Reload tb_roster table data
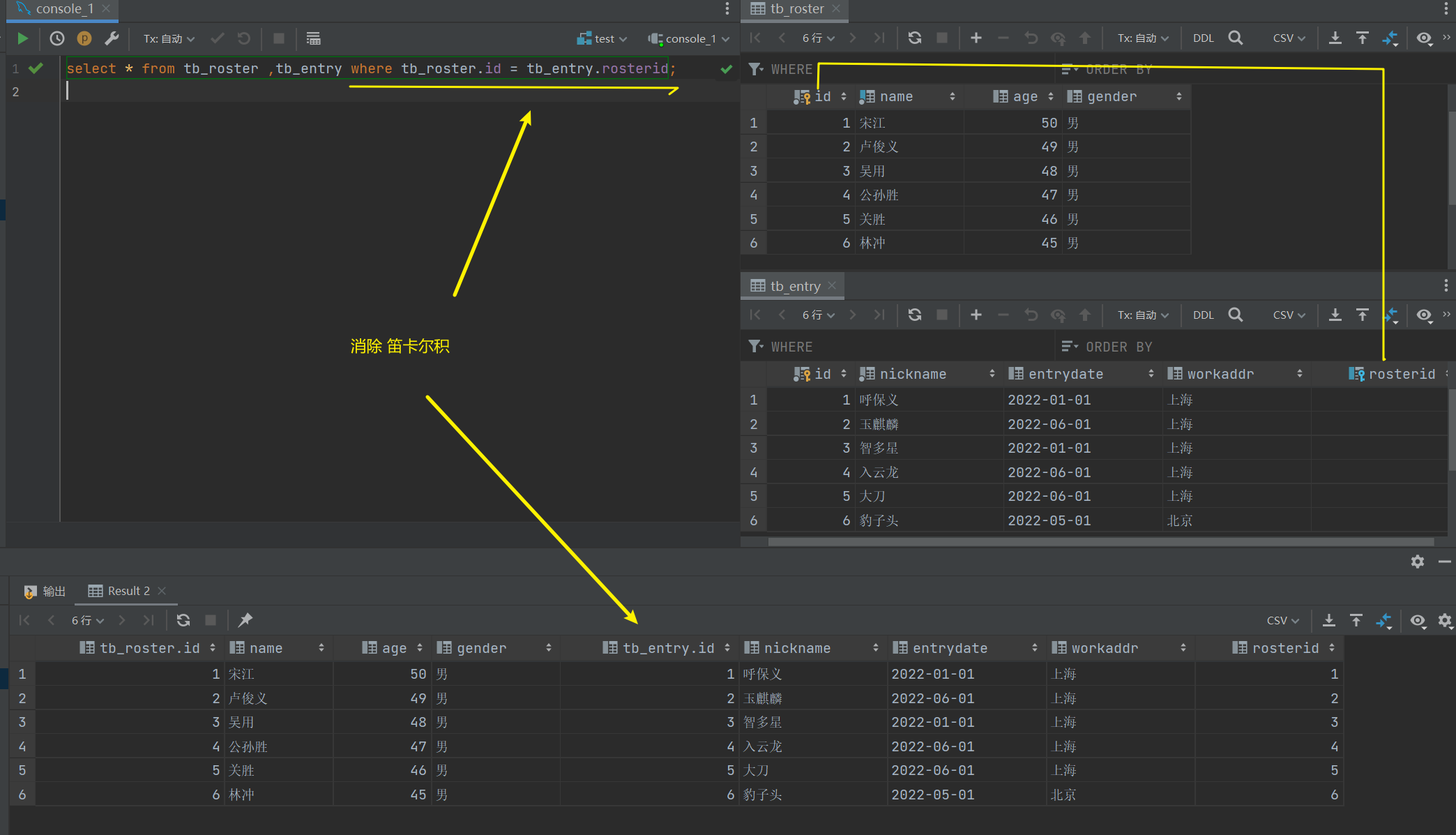 (x=915, y=38)
